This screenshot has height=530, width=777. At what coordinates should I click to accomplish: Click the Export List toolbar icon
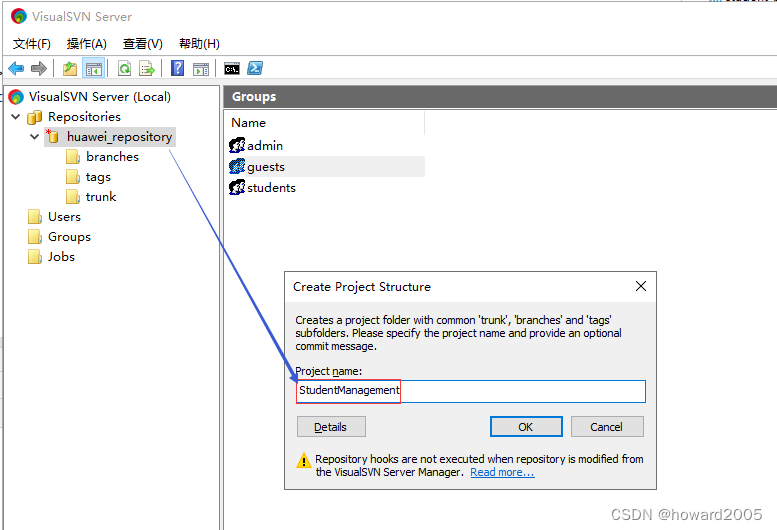(147, 68)
